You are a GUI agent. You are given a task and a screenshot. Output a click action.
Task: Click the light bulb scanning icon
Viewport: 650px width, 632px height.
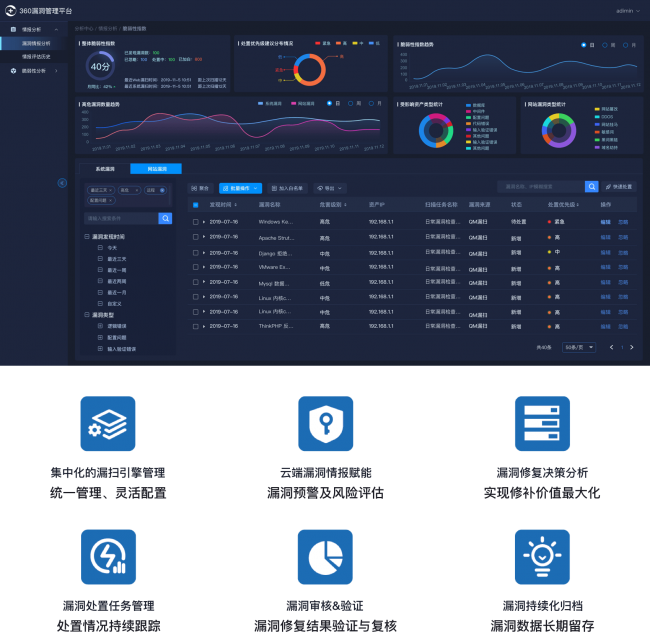coord(542,557)
